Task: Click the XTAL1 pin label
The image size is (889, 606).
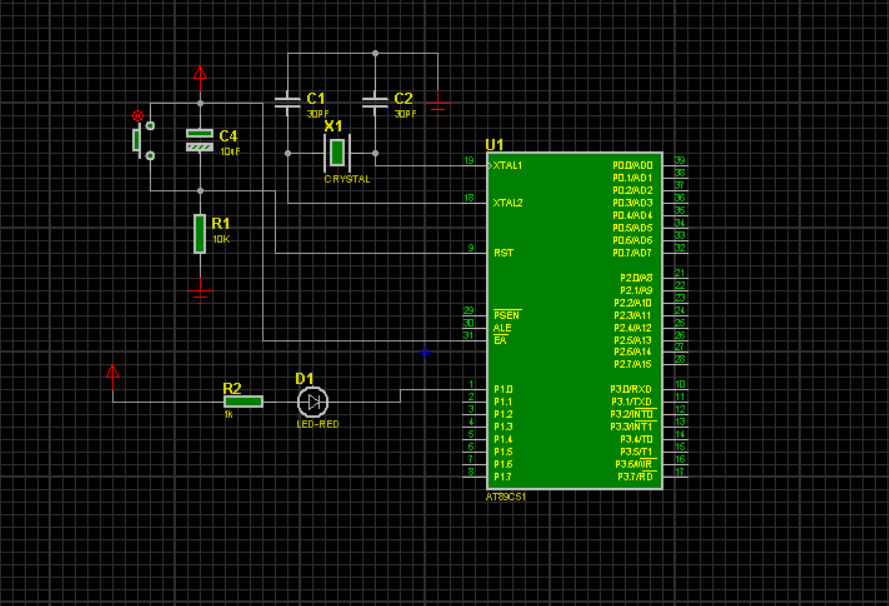Action: tap(507, 166)
